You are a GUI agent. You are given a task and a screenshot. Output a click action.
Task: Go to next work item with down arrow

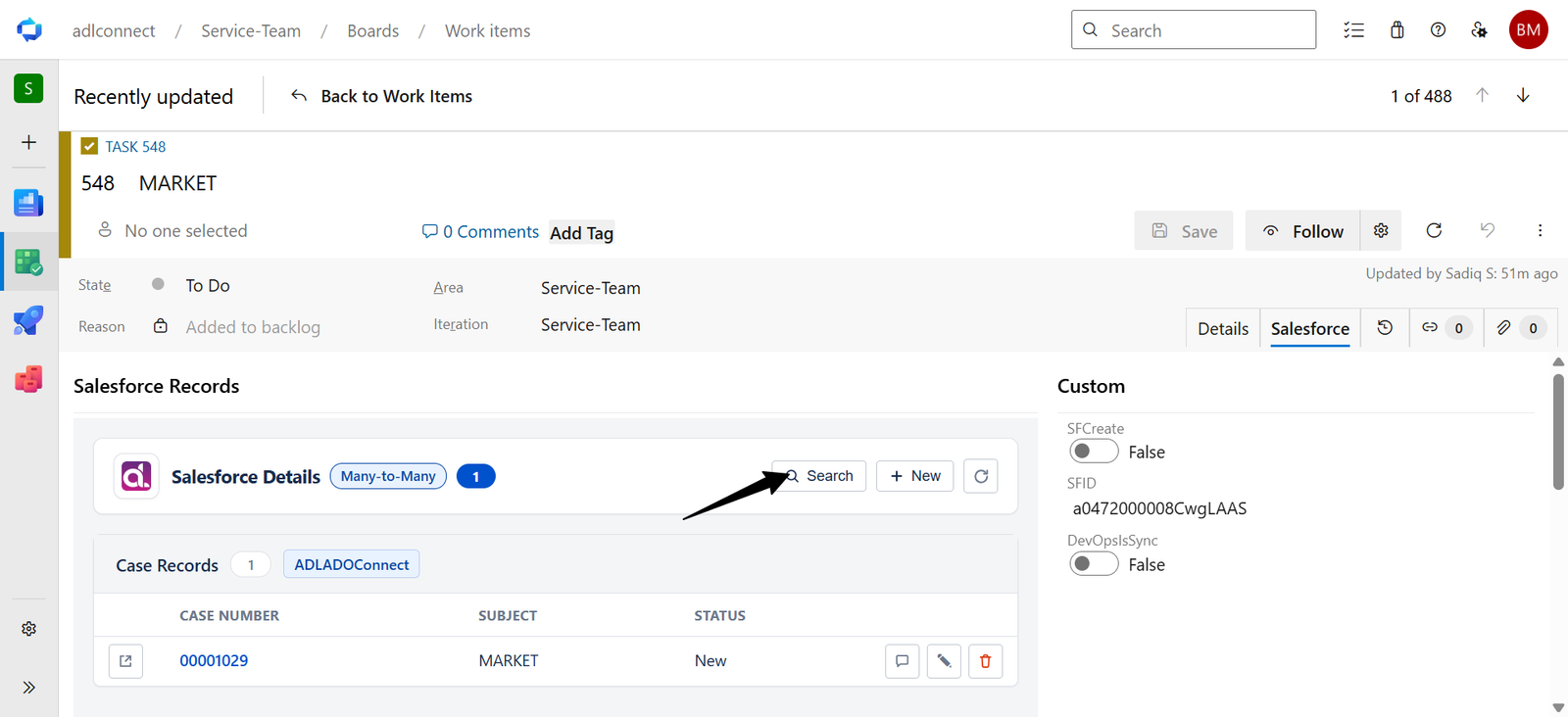click(x=1523, y=95)
